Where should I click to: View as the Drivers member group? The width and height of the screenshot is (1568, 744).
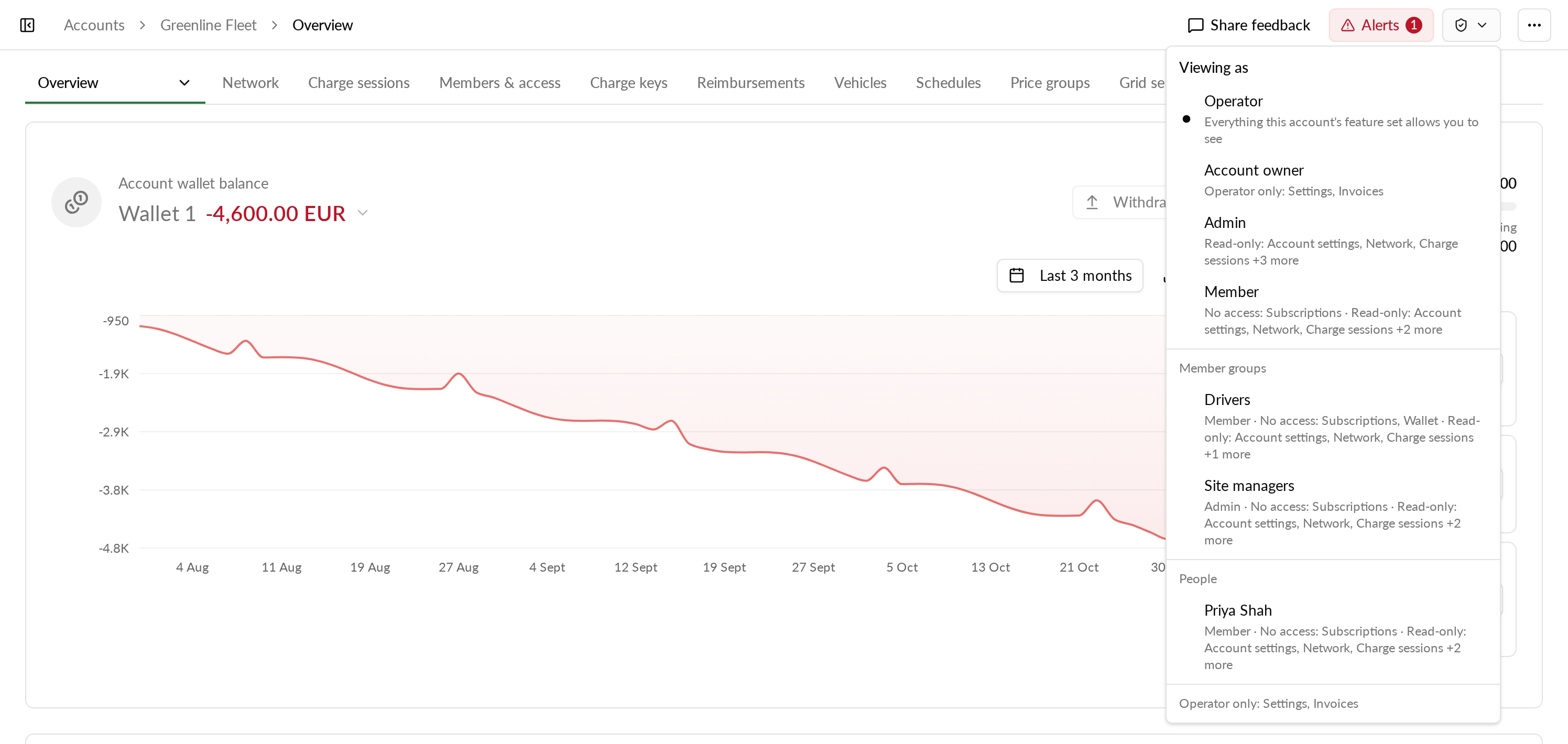click(1333, 426)
